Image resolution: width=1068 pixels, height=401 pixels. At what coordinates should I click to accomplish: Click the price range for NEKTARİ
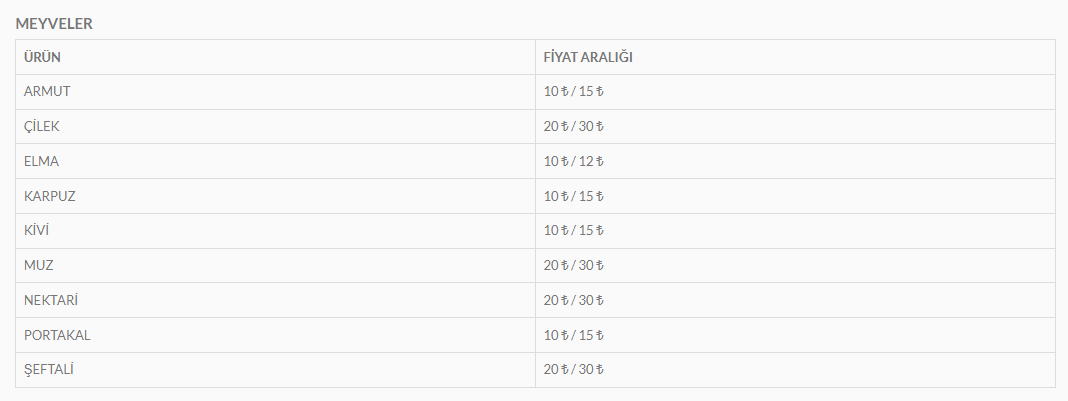[574, 300]
